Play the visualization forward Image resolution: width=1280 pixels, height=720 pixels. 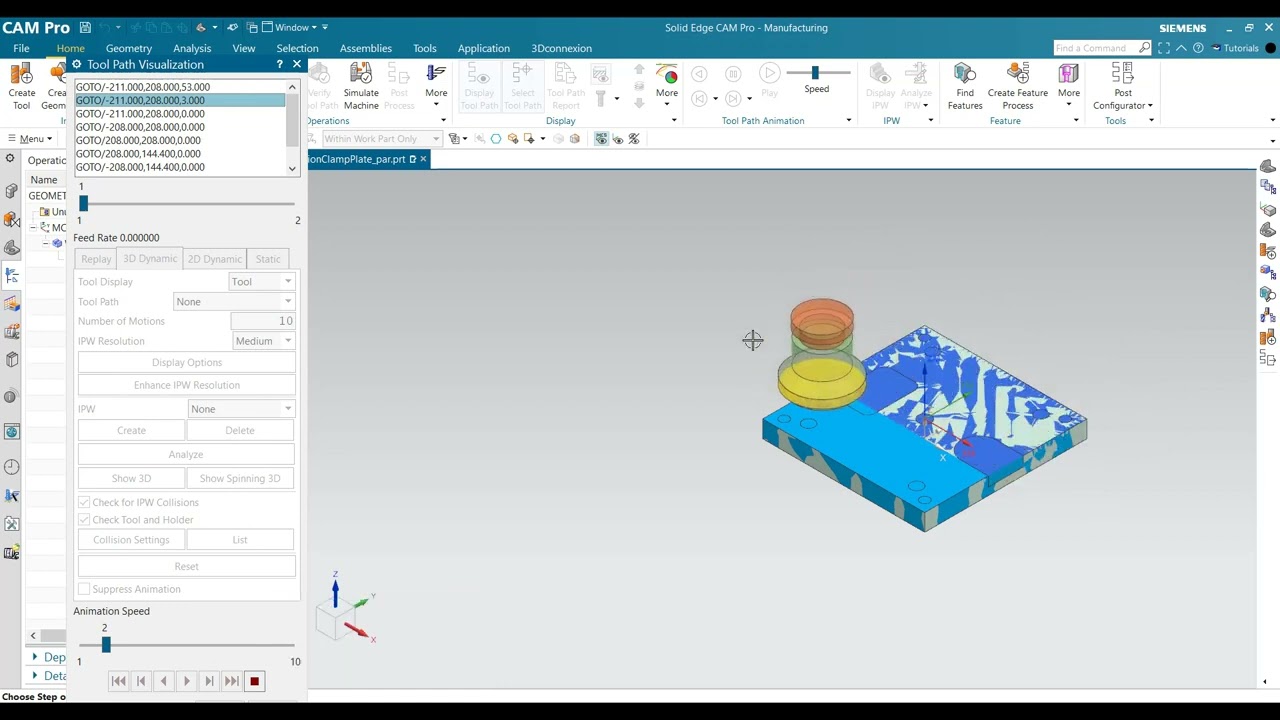(186, 681)
